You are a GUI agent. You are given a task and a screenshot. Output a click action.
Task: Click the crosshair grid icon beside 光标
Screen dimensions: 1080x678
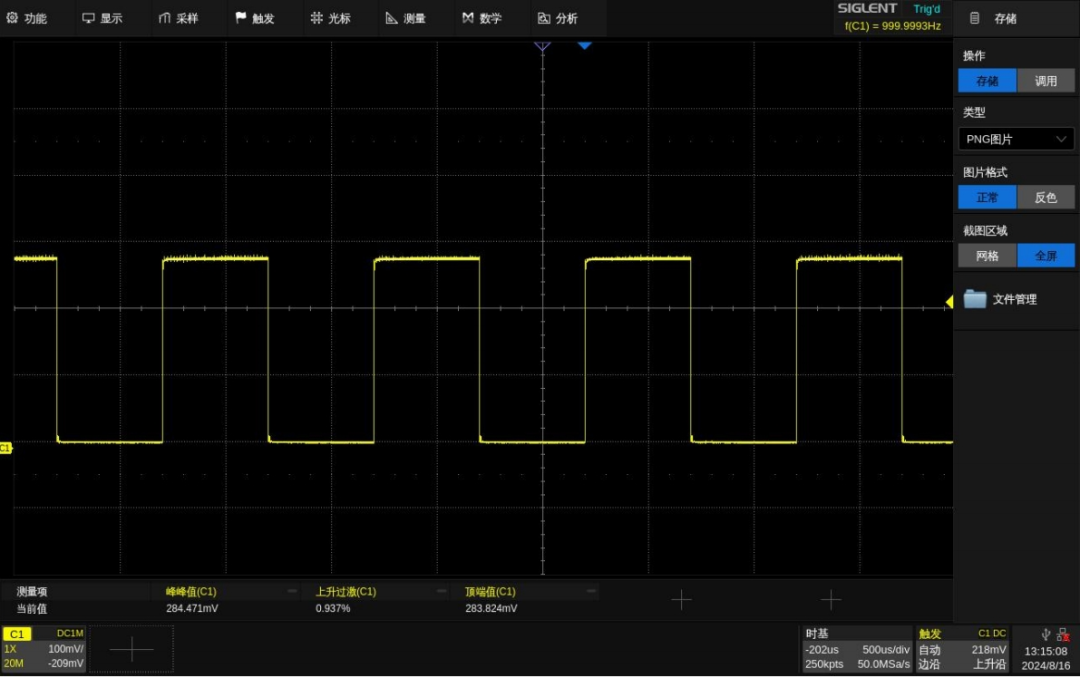pos(316,18)
